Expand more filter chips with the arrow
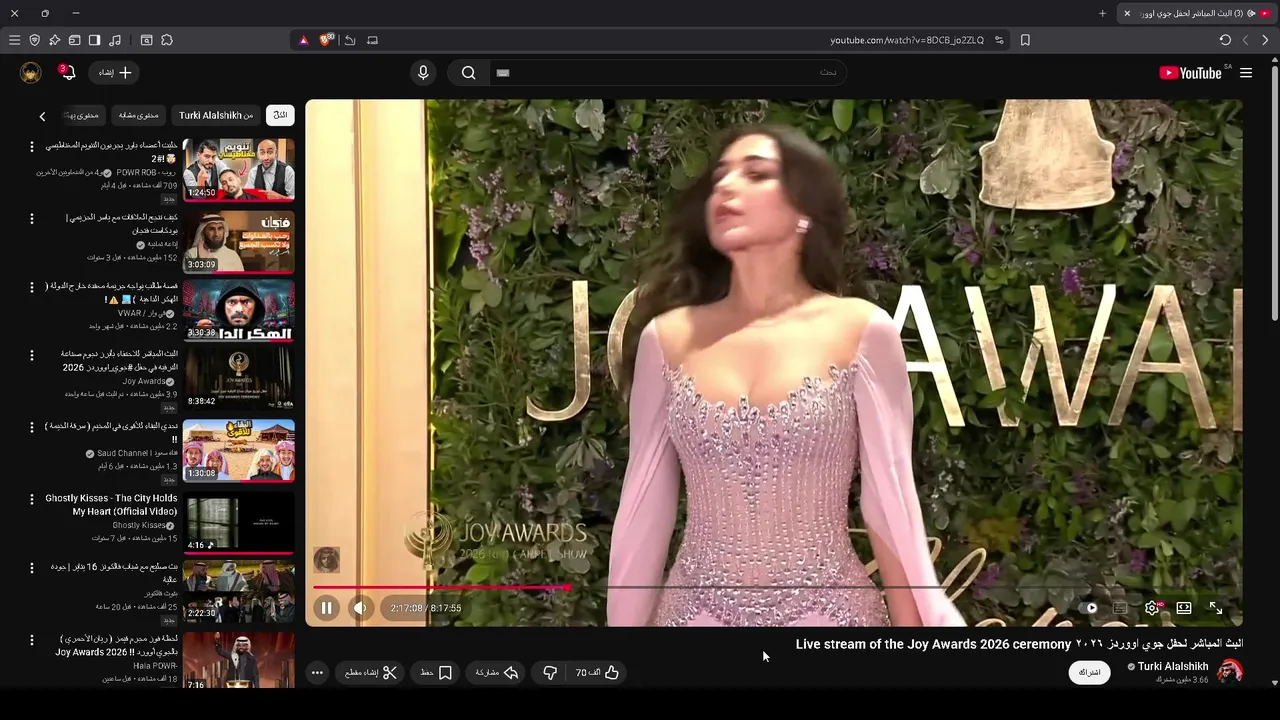1280x720 pixels. click(x=42, y=117)
